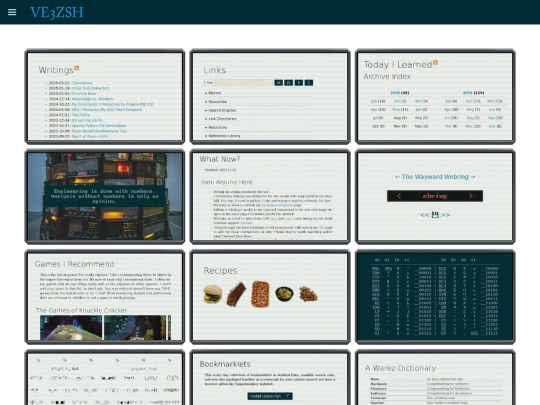The height and width of the screenshot is (405, 540).
Task: Click the Archive Index heading
Action: click(387, 76)
